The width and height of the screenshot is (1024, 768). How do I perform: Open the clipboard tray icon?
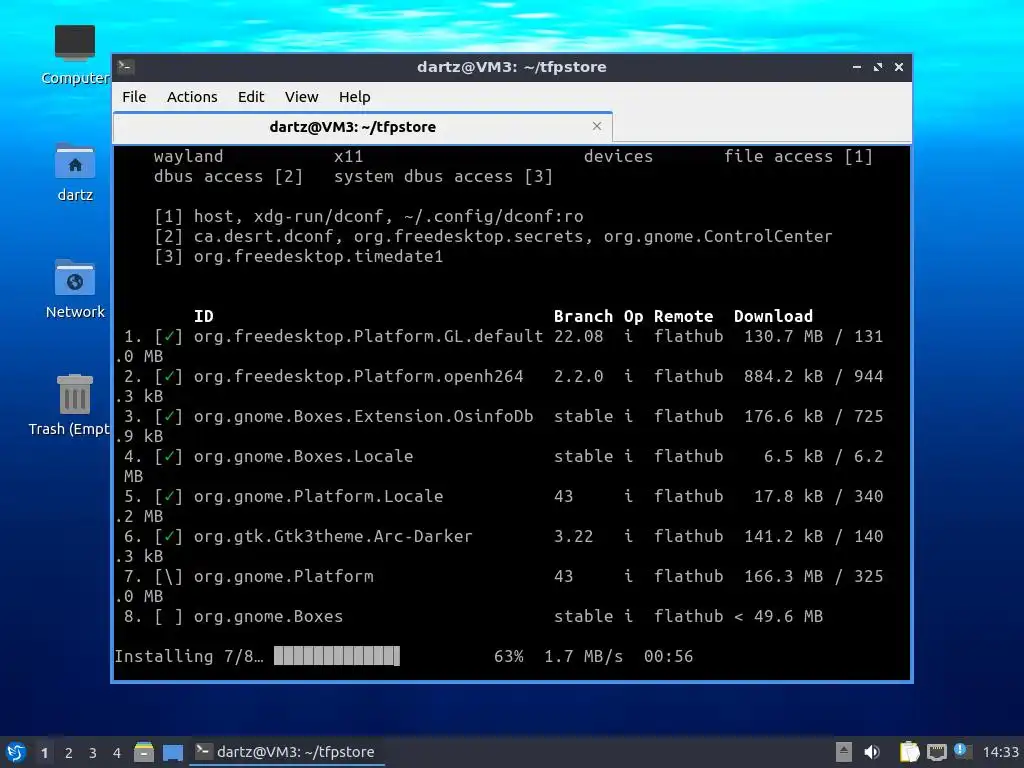[909, 752]
